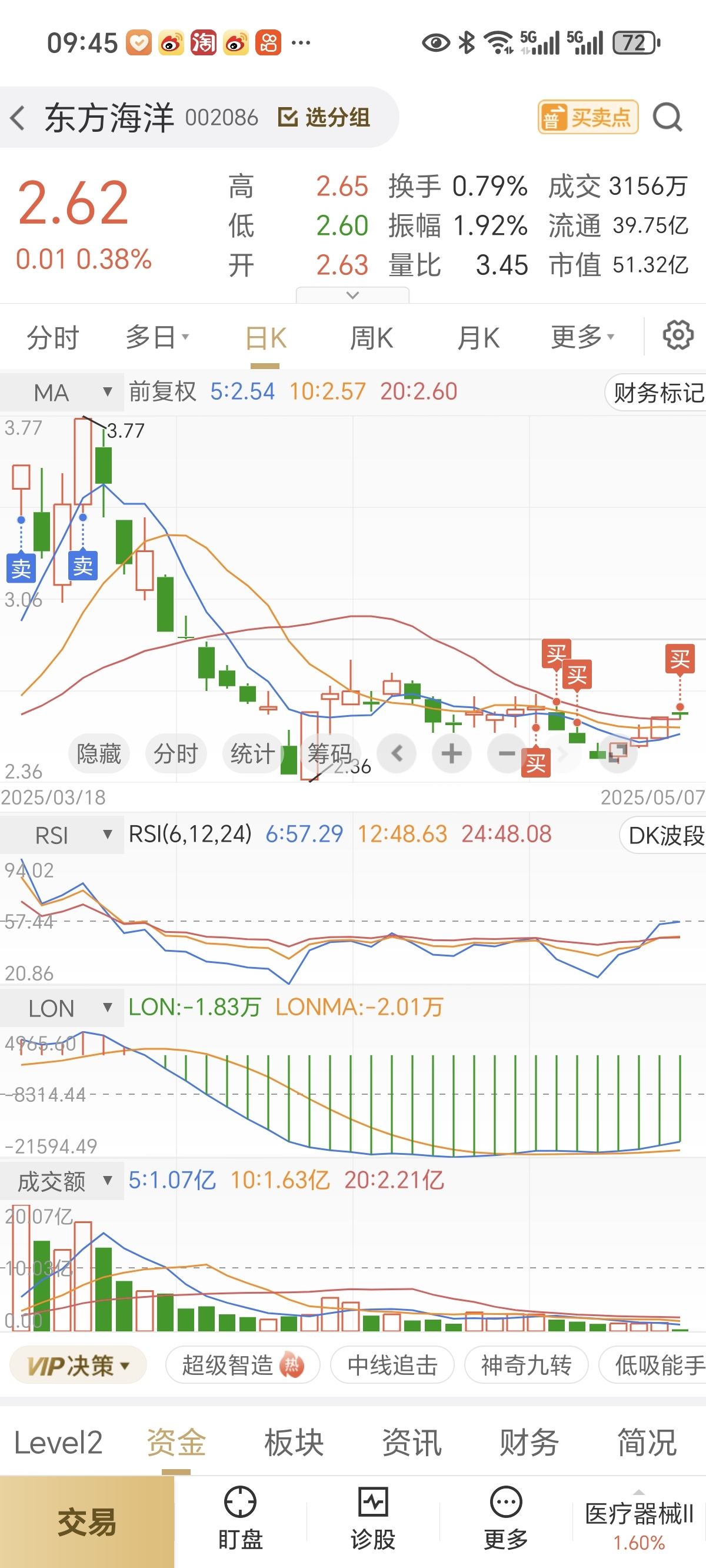Select the 超级智造 strategy chip

pyautogui.click(x=243, y=1366)
